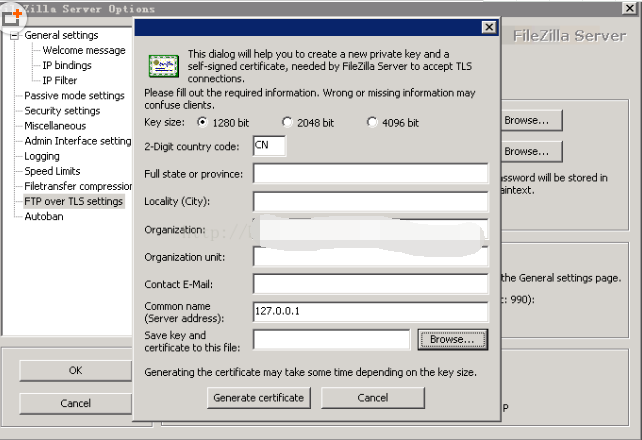Open the Welcome message settings page

[x=84, y=51]
